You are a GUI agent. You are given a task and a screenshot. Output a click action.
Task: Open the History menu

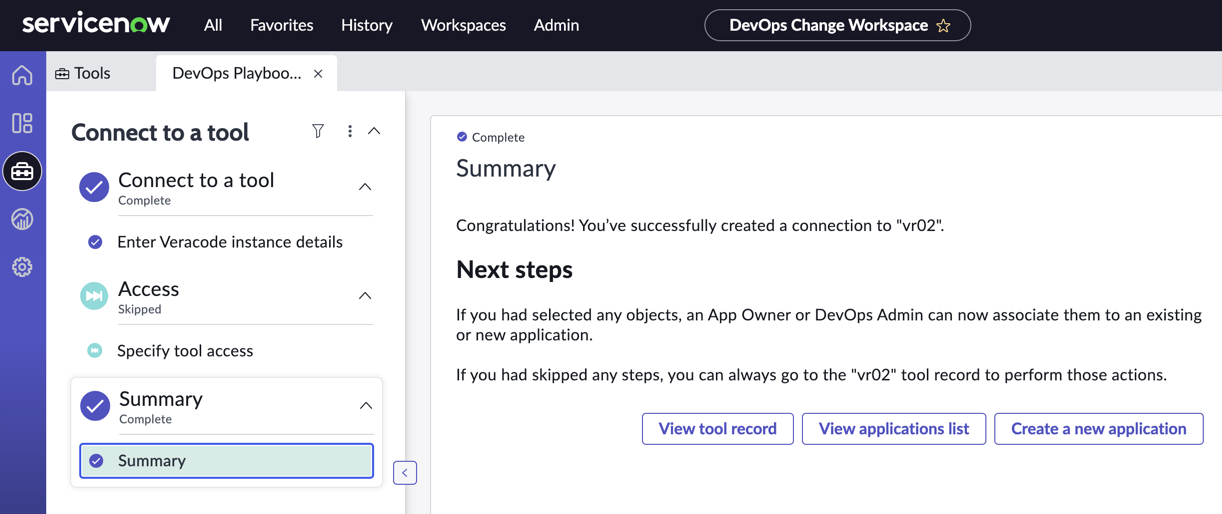coord(367,25)
